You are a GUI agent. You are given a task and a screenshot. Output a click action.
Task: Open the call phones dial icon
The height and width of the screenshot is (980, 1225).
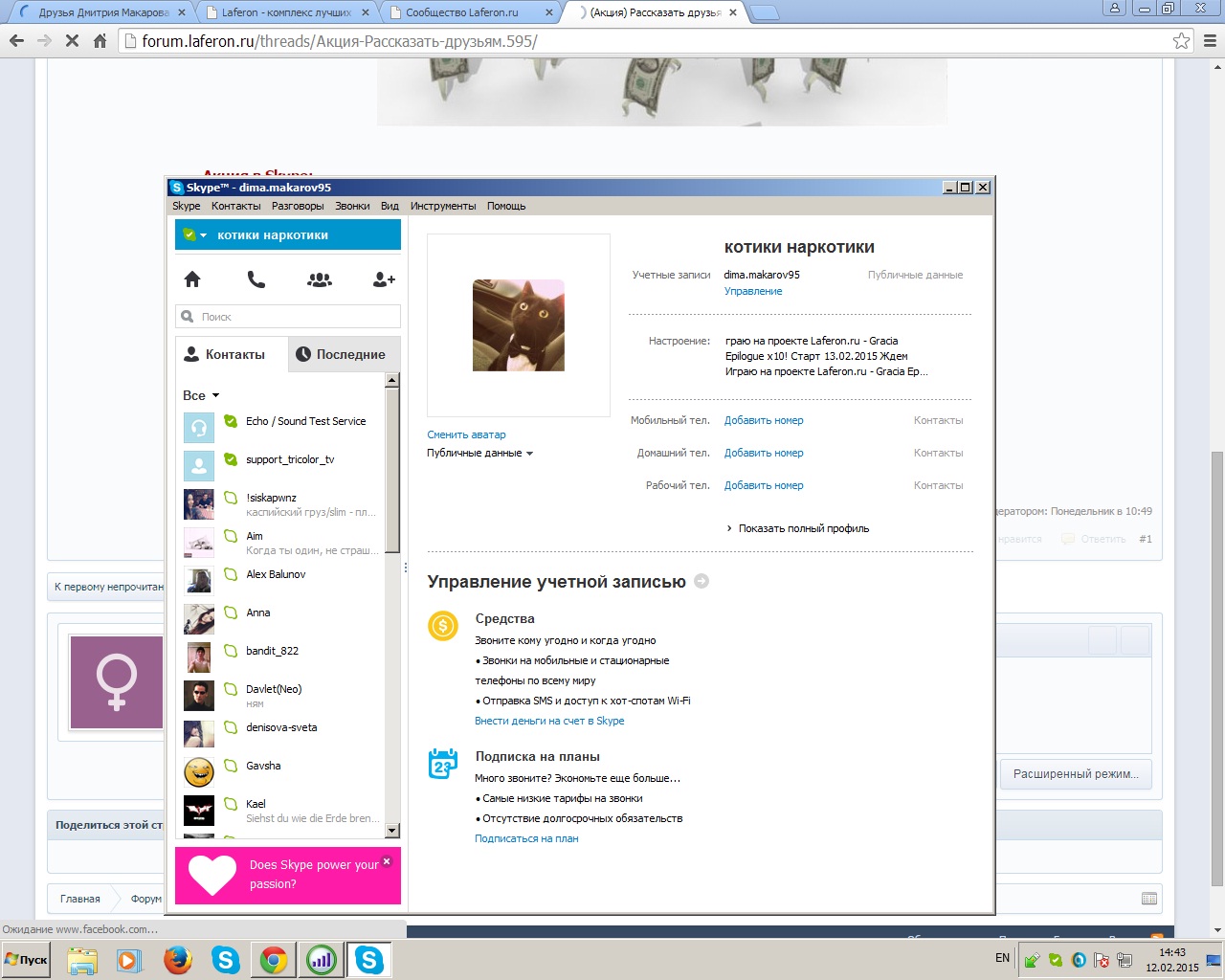[256, 279]
